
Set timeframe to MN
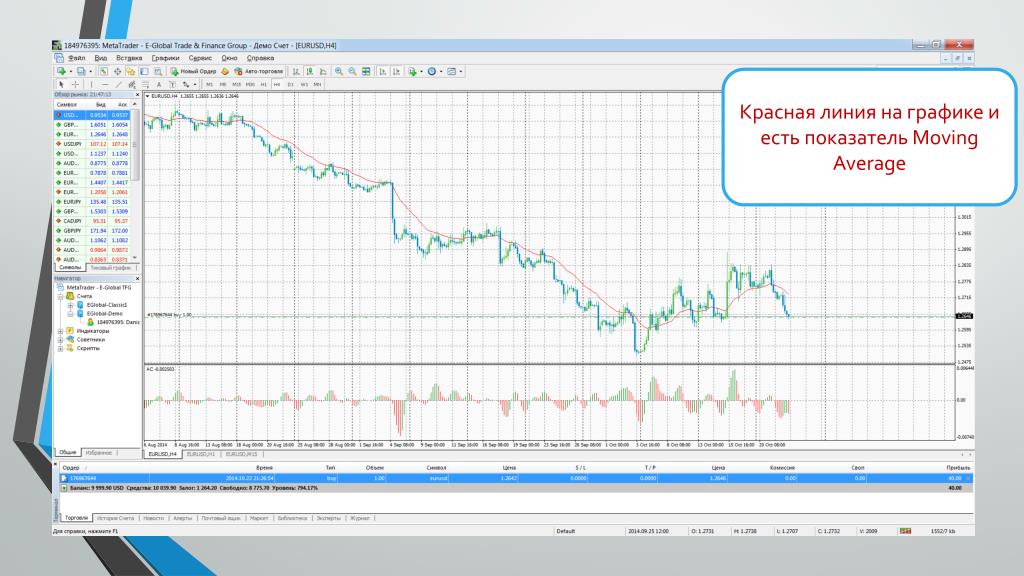coord(317,84)
